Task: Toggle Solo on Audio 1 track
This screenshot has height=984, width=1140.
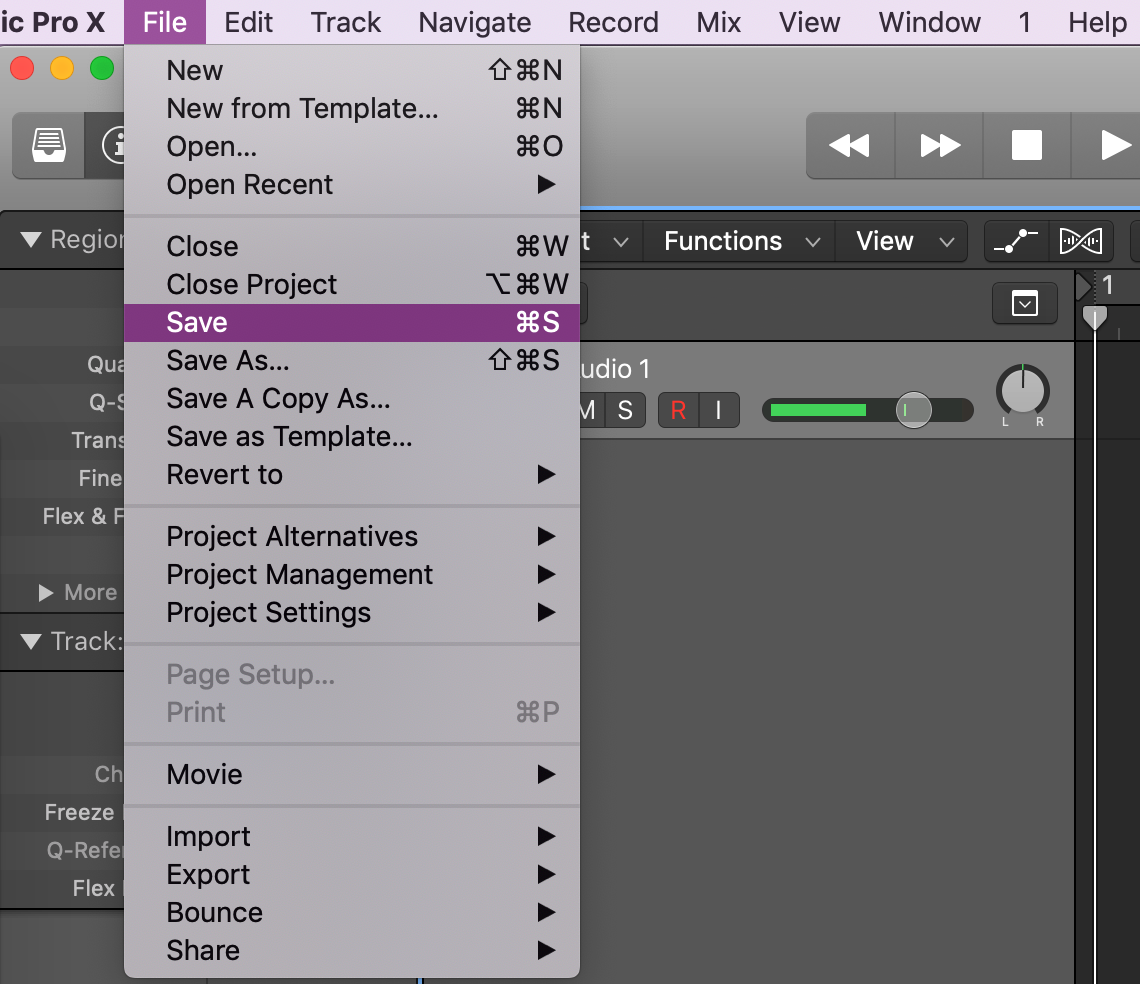Action: click(625, 410)
